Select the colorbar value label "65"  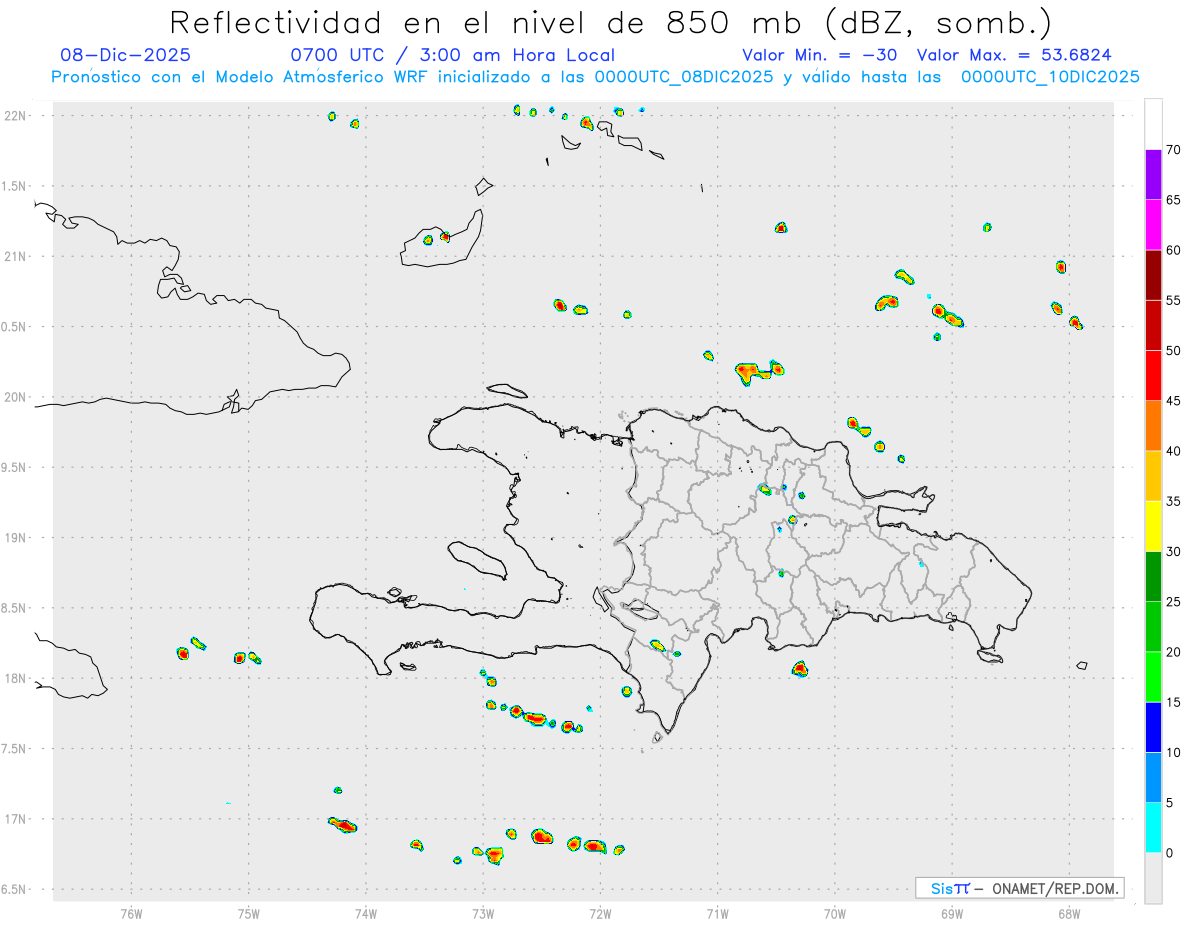tap(1173, 200)
